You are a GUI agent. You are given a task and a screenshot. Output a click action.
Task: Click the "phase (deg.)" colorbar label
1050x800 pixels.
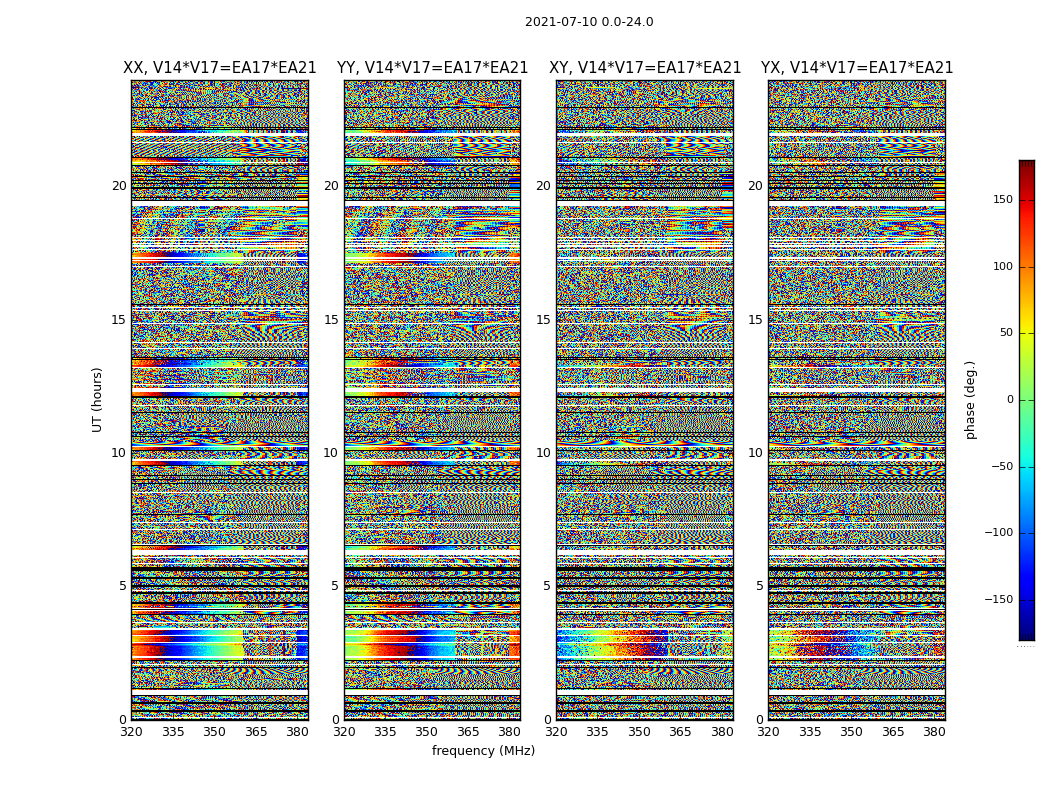[970, 400]
